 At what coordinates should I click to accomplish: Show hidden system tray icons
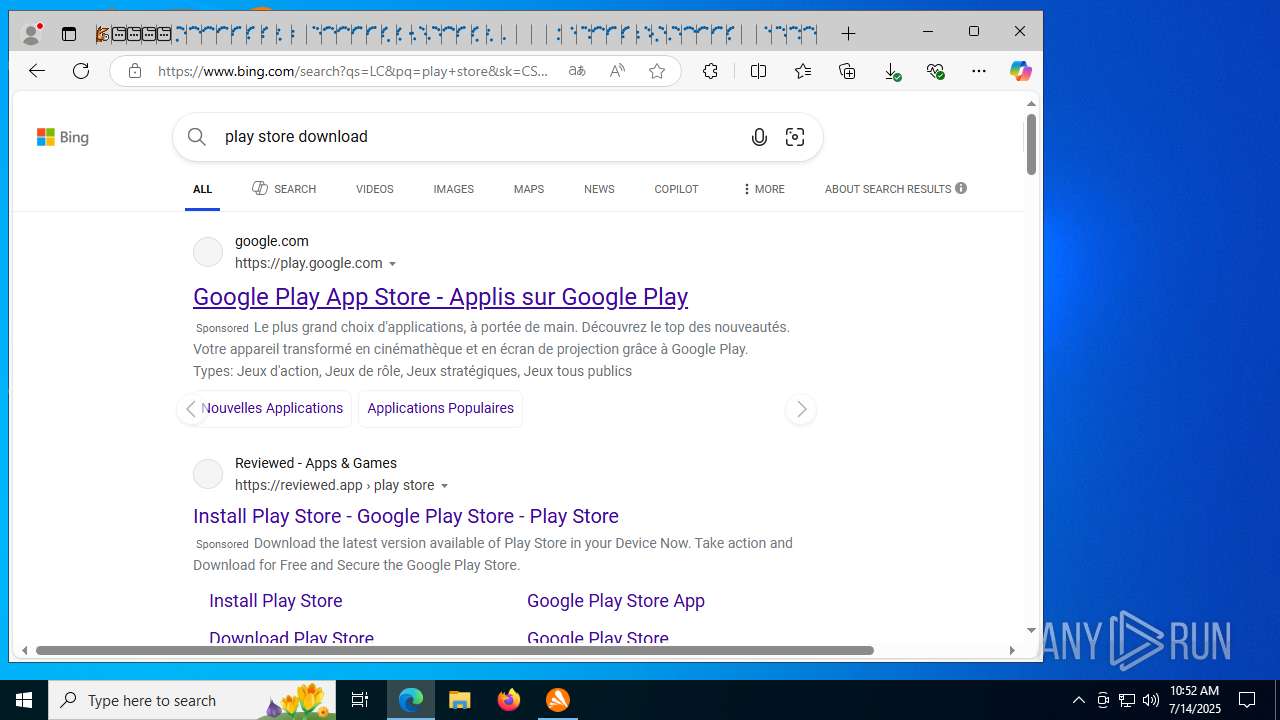(1078, 700)
